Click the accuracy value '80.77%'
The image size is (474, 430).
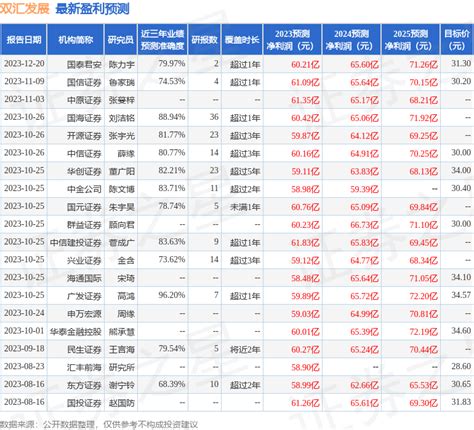(172, 153)
